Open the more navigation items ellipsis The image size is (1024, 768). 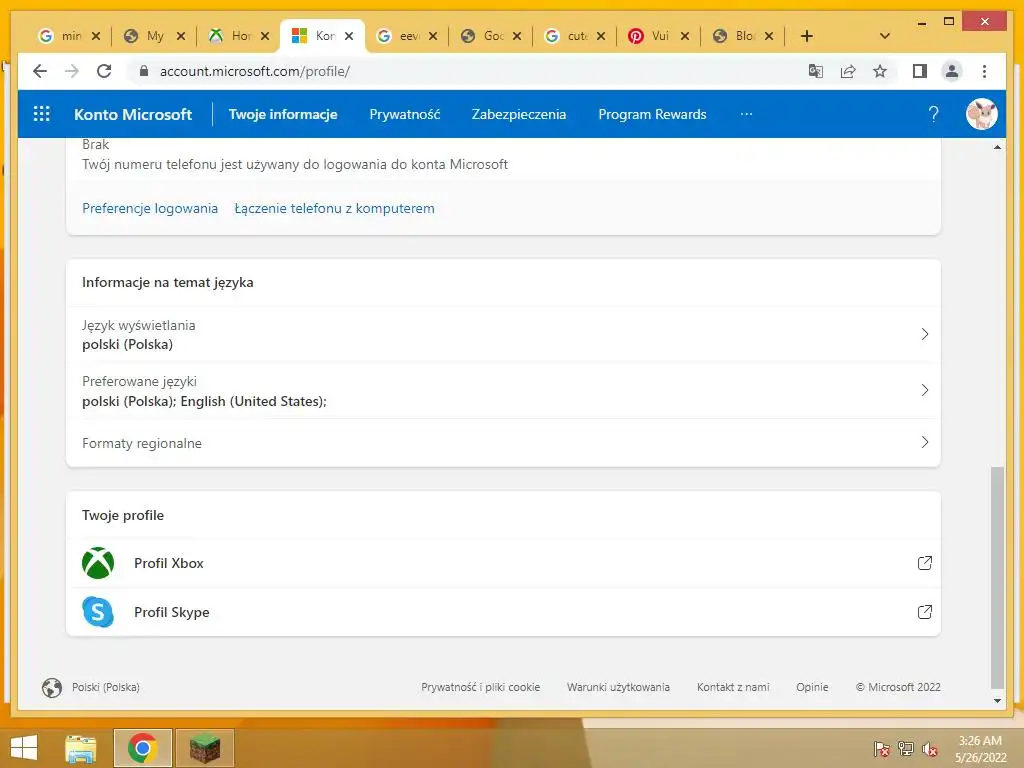(746, 114)
